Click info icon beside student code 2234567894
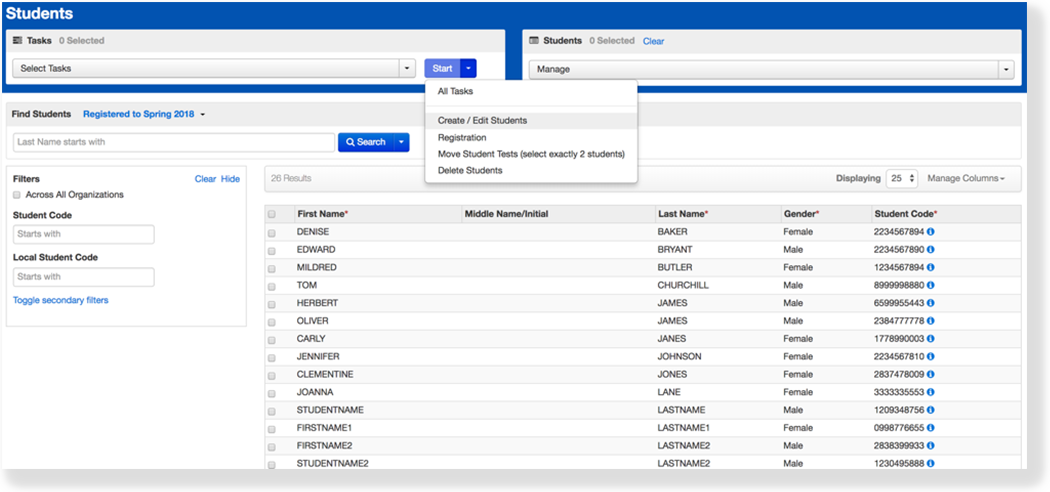The image size is (1050, 492). click(932, 232)
